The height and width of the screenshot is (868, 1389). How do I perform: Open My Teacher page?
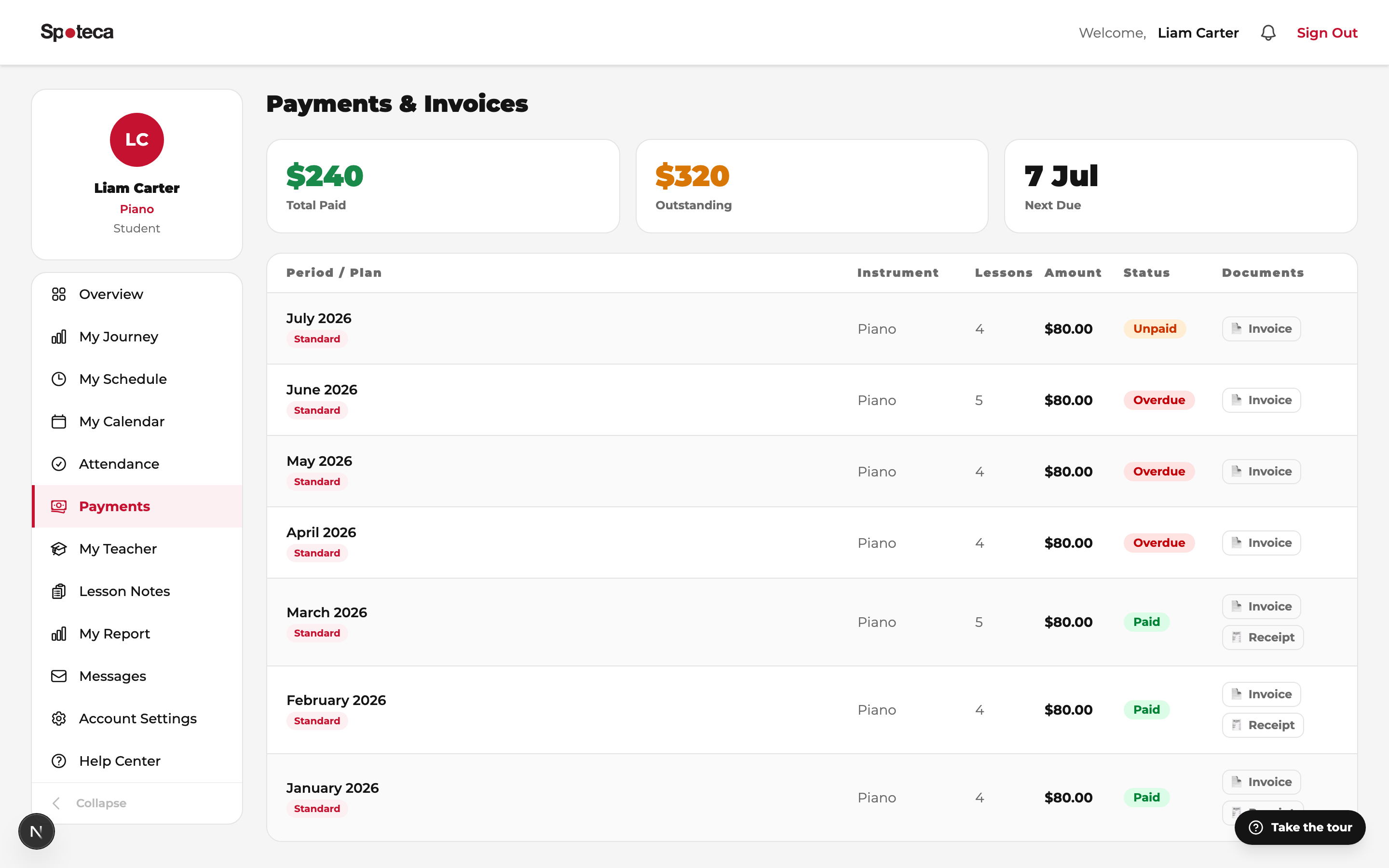point(136,549)
